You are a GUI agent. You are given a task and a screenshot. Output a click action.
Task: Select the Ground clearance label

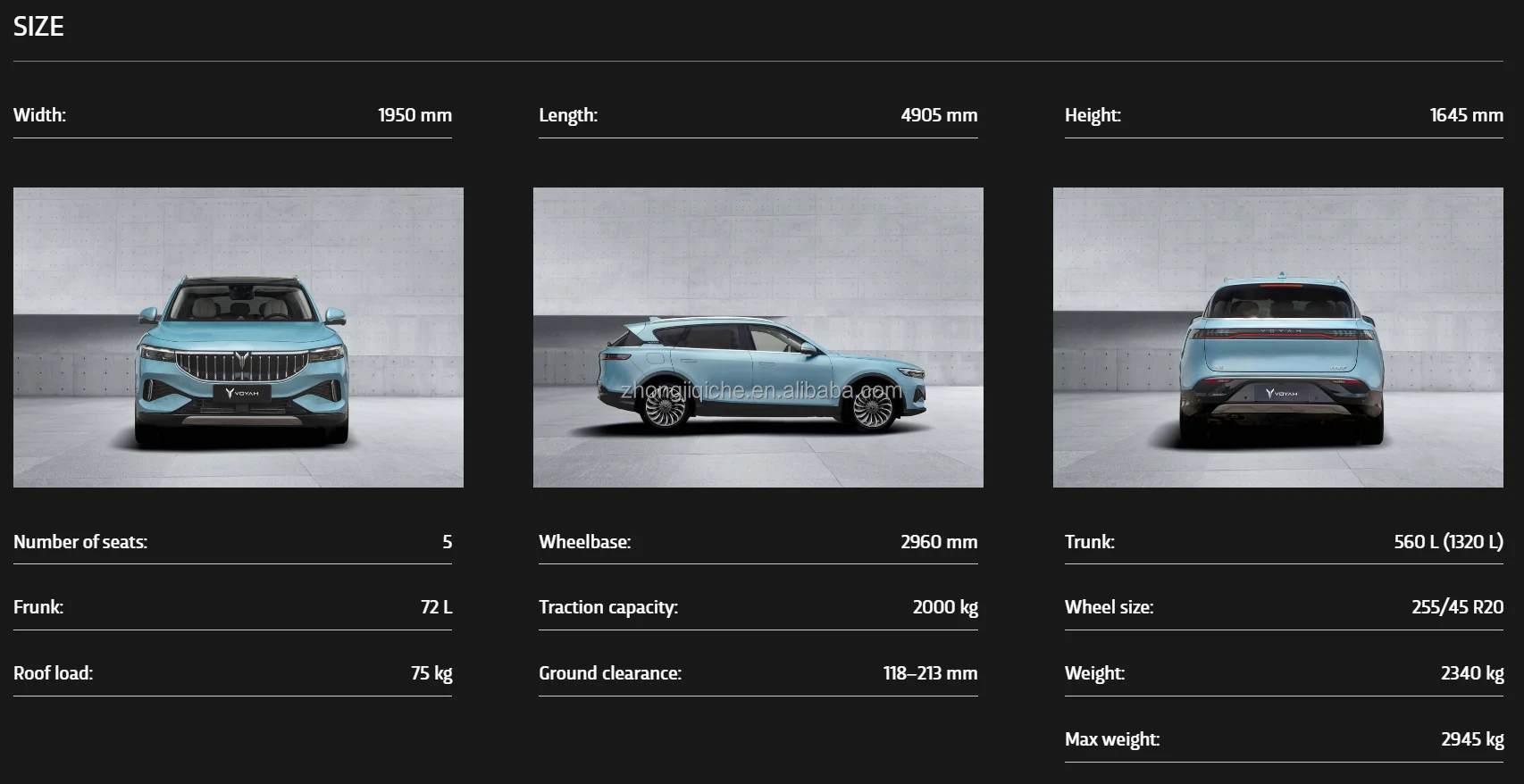click(x=610, y=673)
